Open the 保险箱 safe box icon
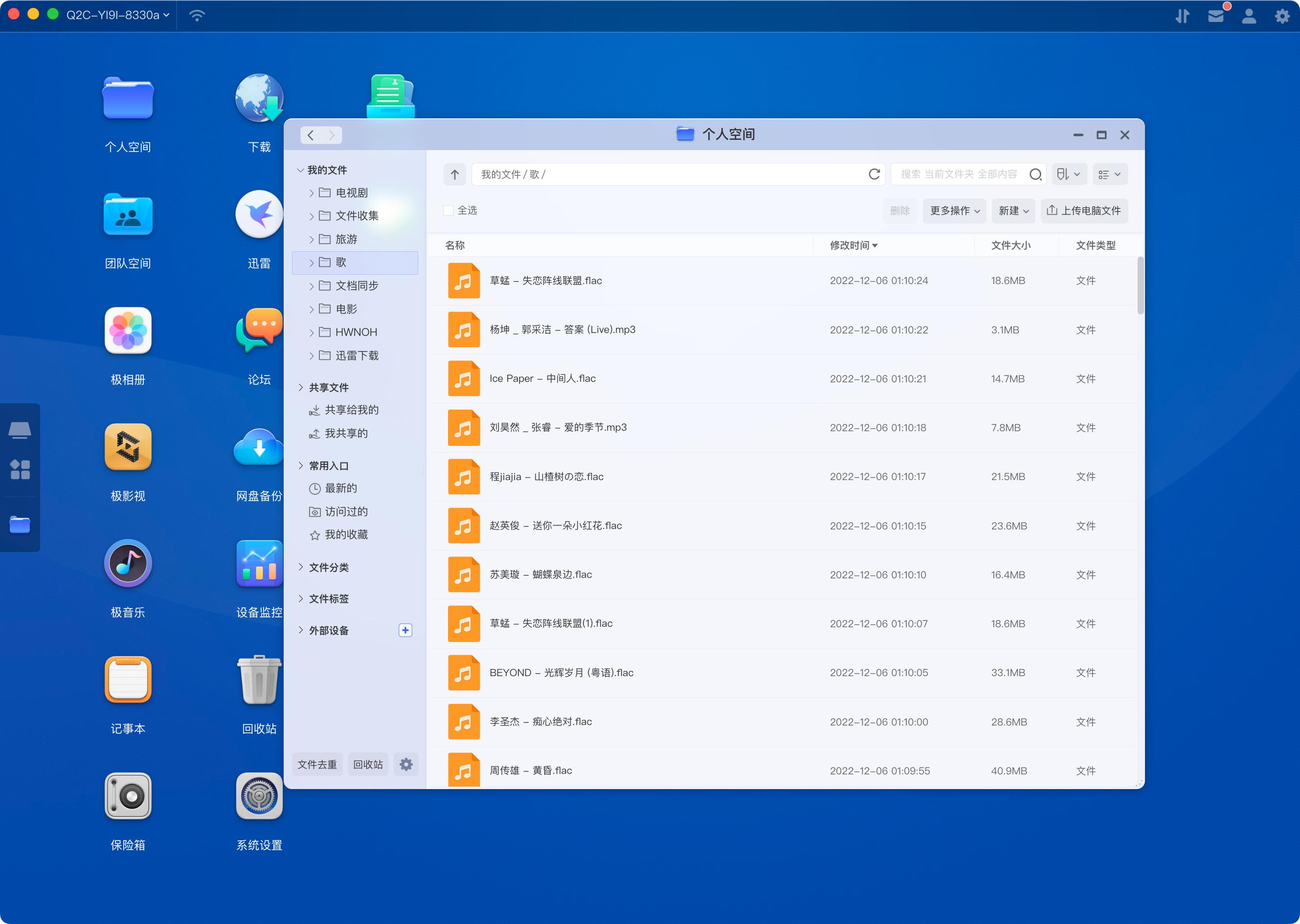 point(128,796)
